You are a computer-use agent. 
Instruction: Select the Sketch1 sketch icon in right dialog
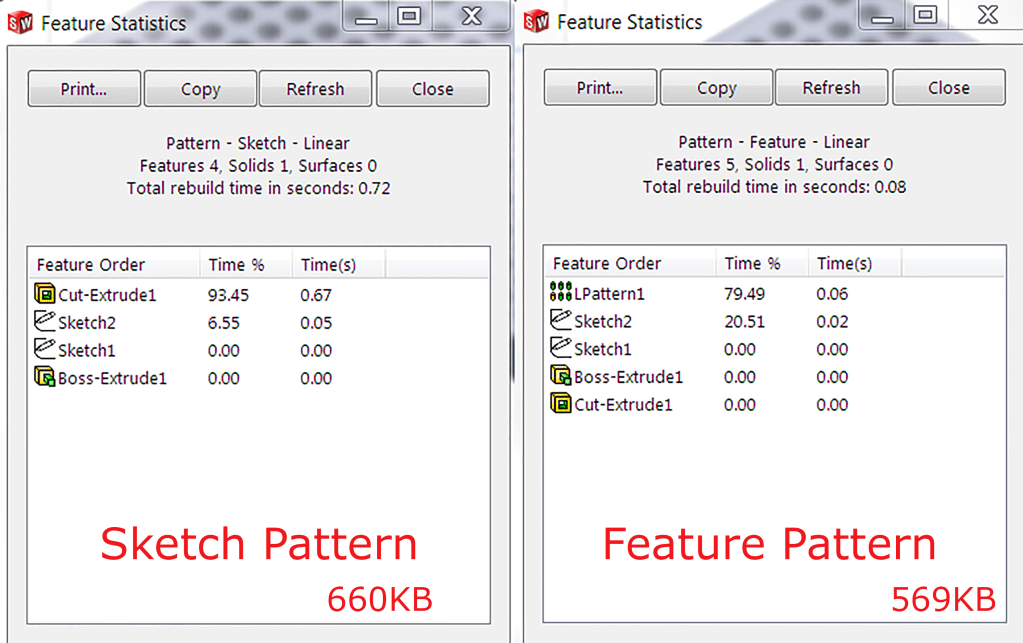pos(561,348)
